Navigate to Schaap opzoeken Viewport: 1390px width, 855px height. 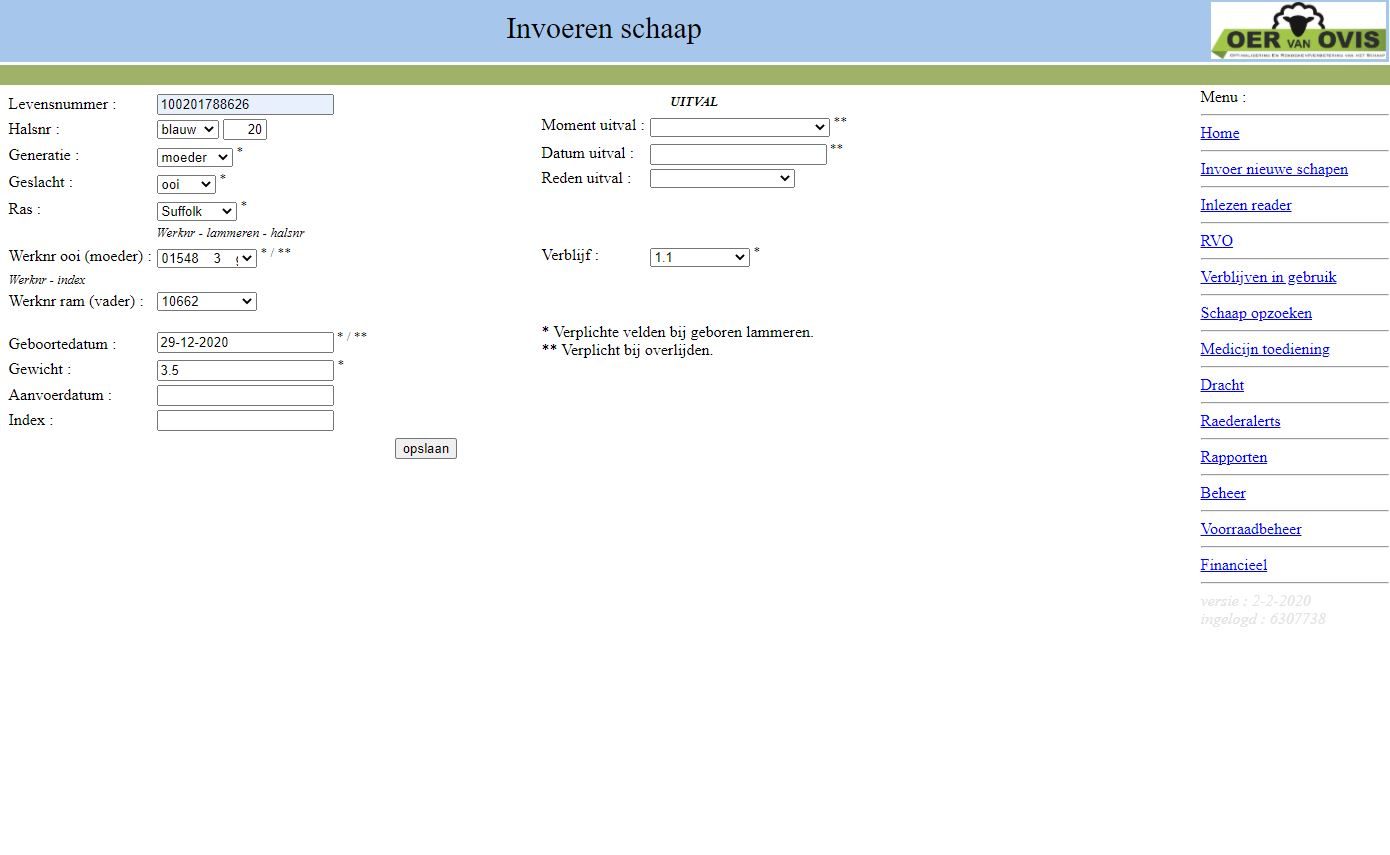[1255, 314]
